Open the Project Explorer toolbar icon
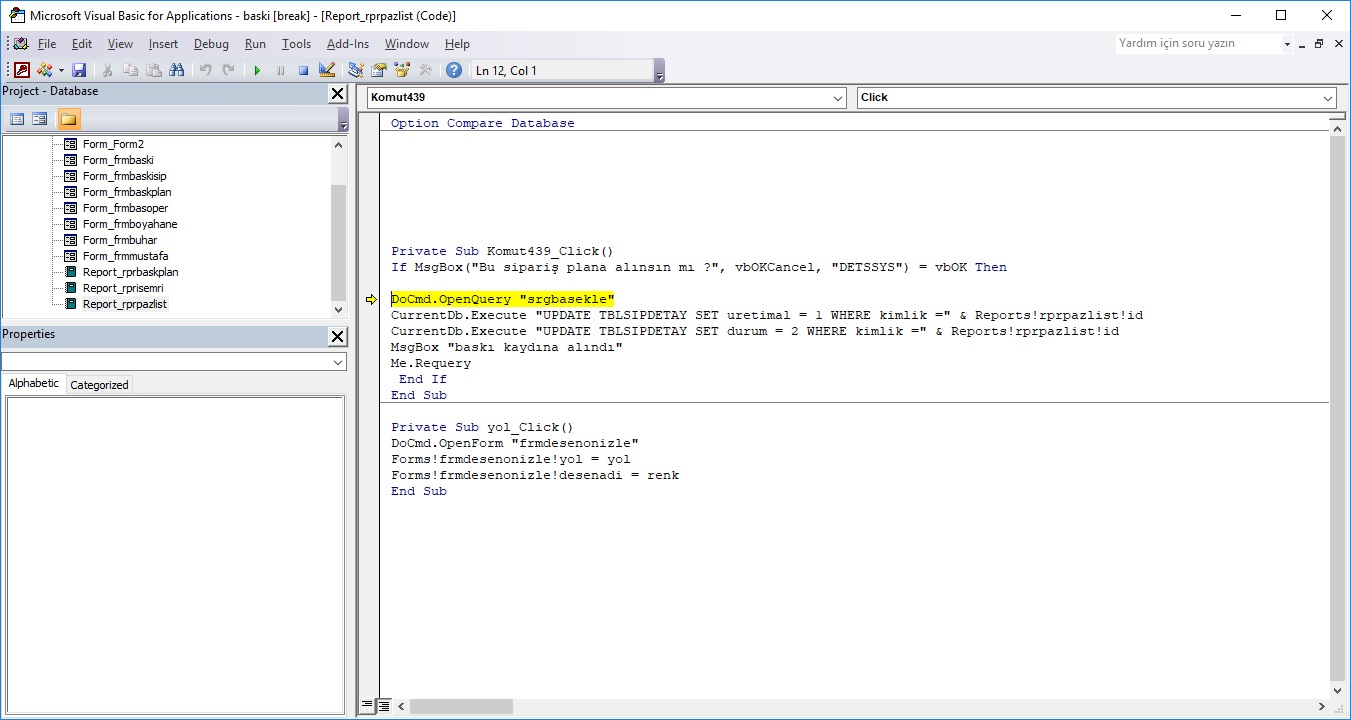 coord(356,70)
